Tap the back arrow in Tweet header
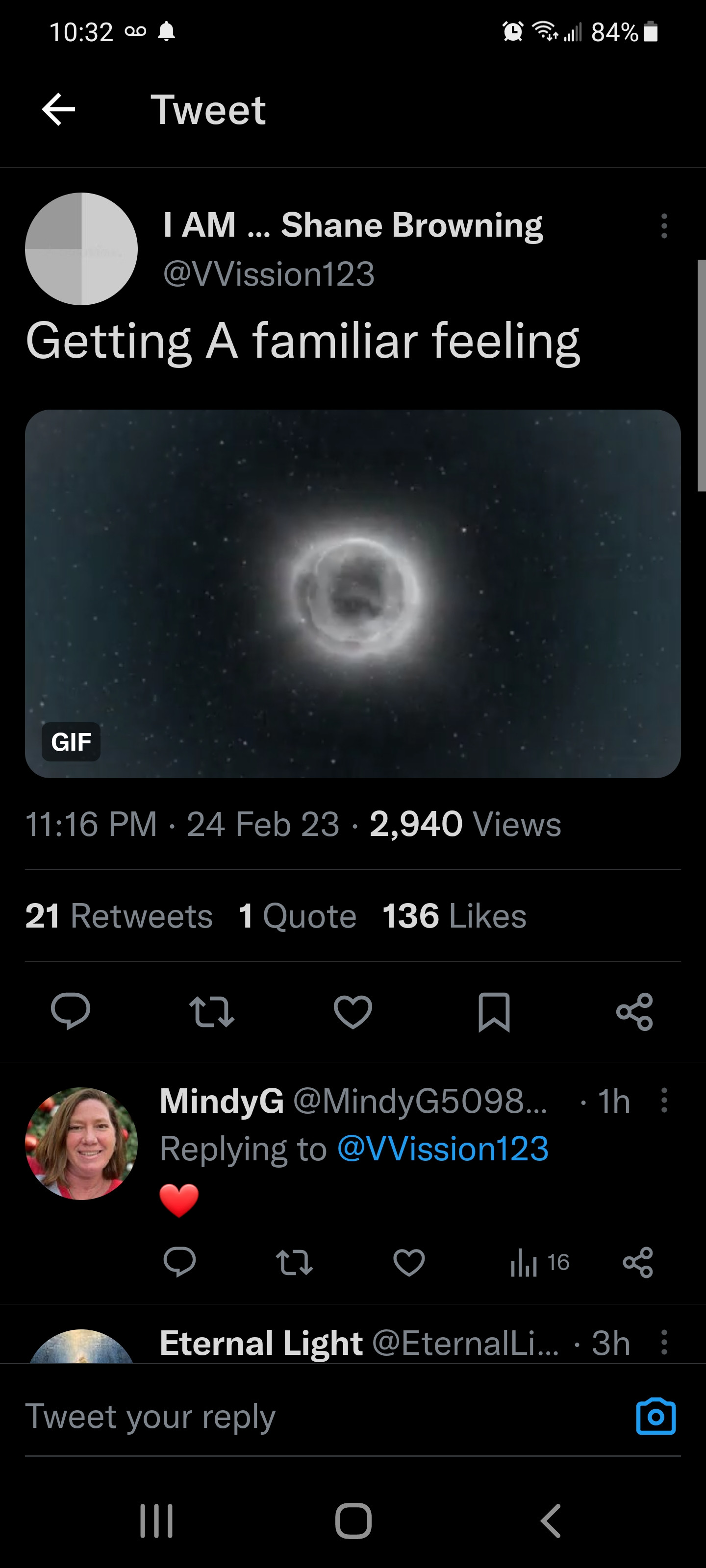Viewport: 706px width, 1568px height. pyautogui.click(x=58, y=110)
